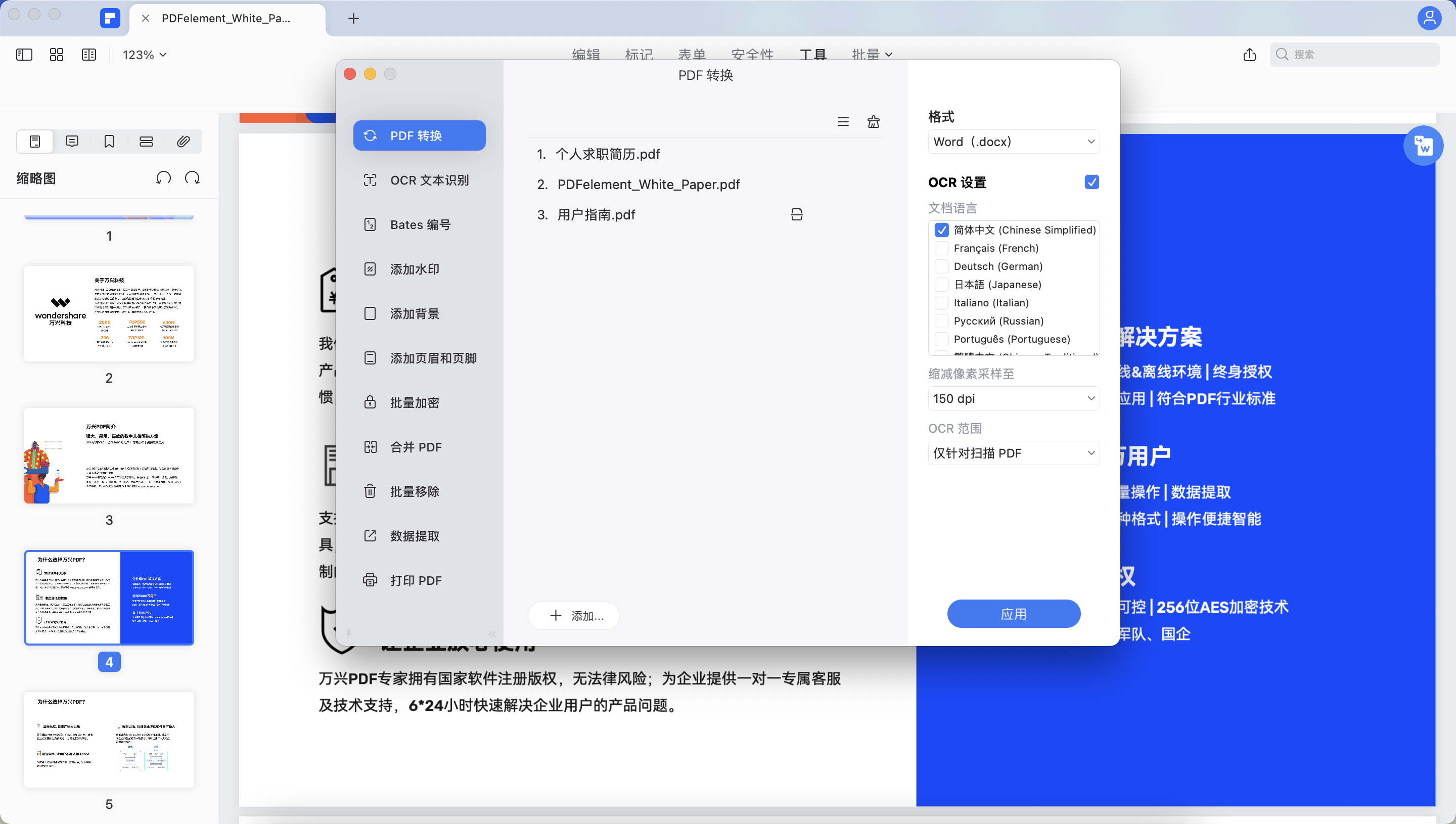Check Italiano (Italian) language
This screenshot has width=1456, height=824.
pos(942,303)
